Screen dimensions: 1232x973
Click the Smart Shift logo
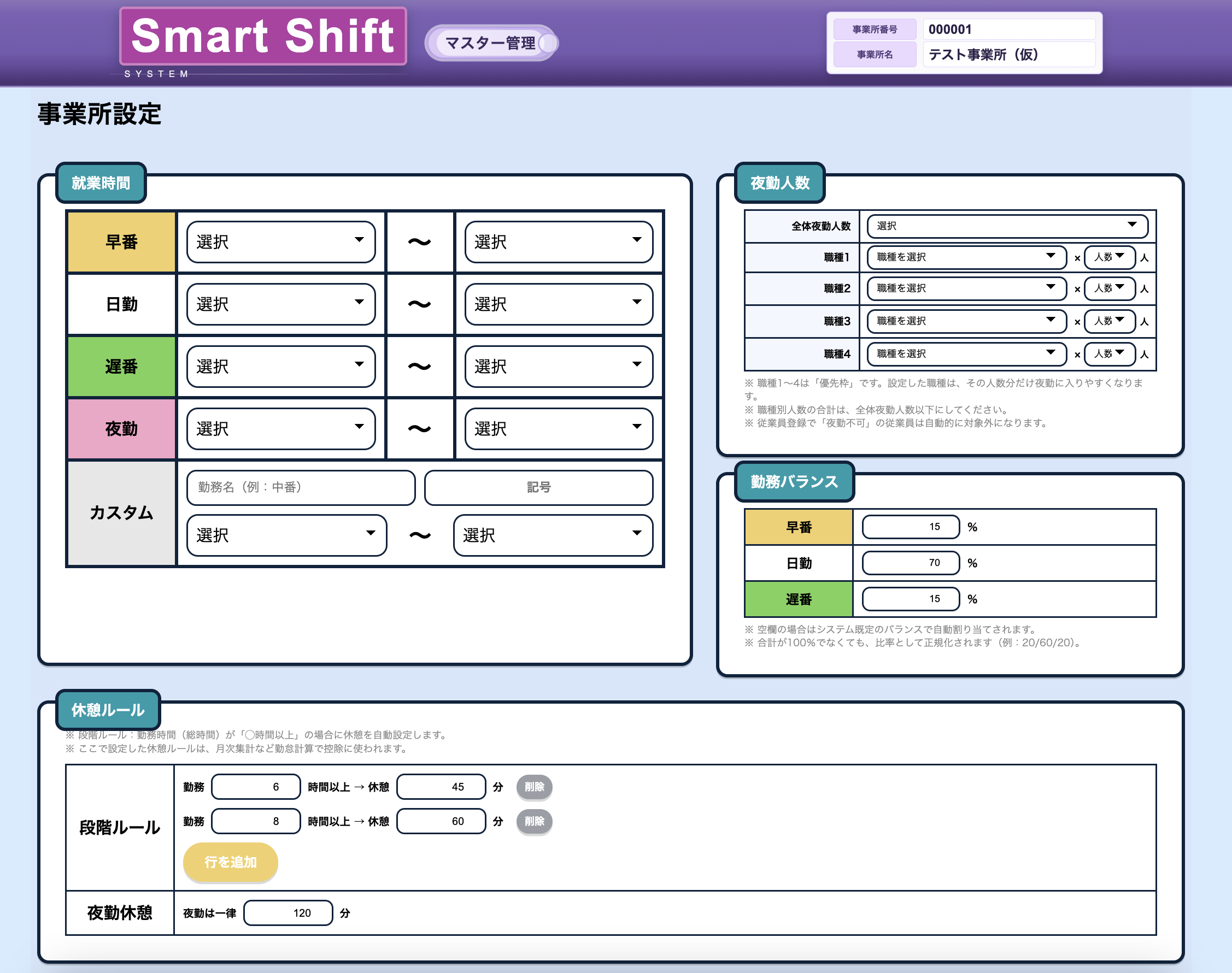coord(263,37)
